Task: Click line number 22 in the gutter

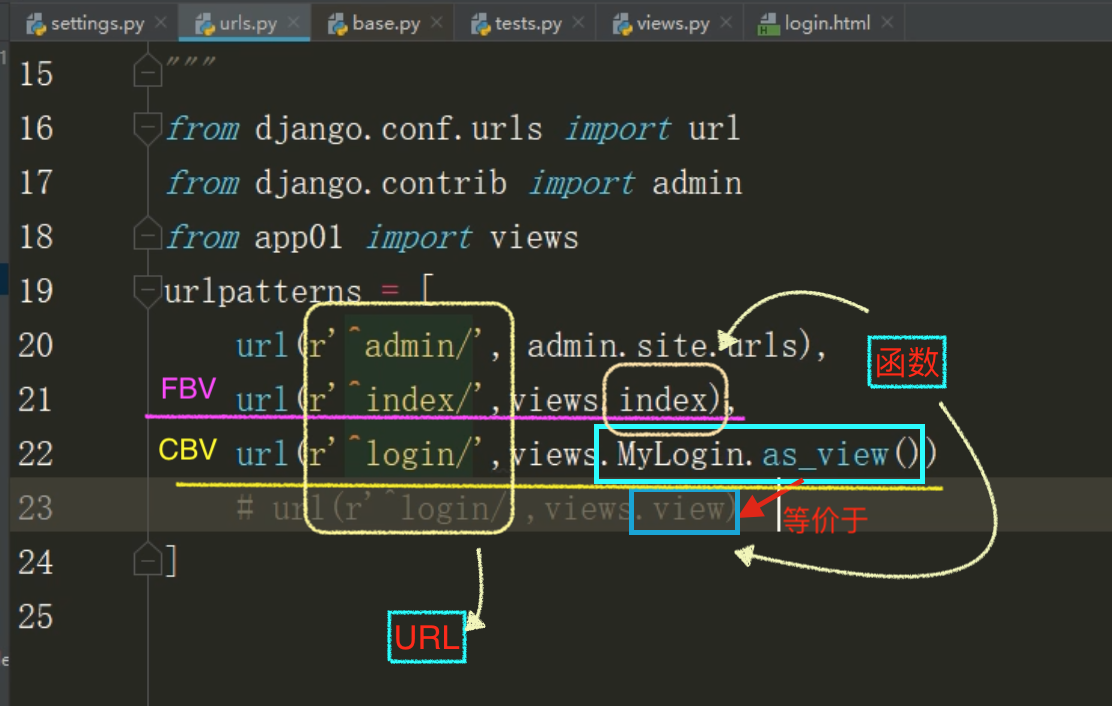Action: (36, 454)
